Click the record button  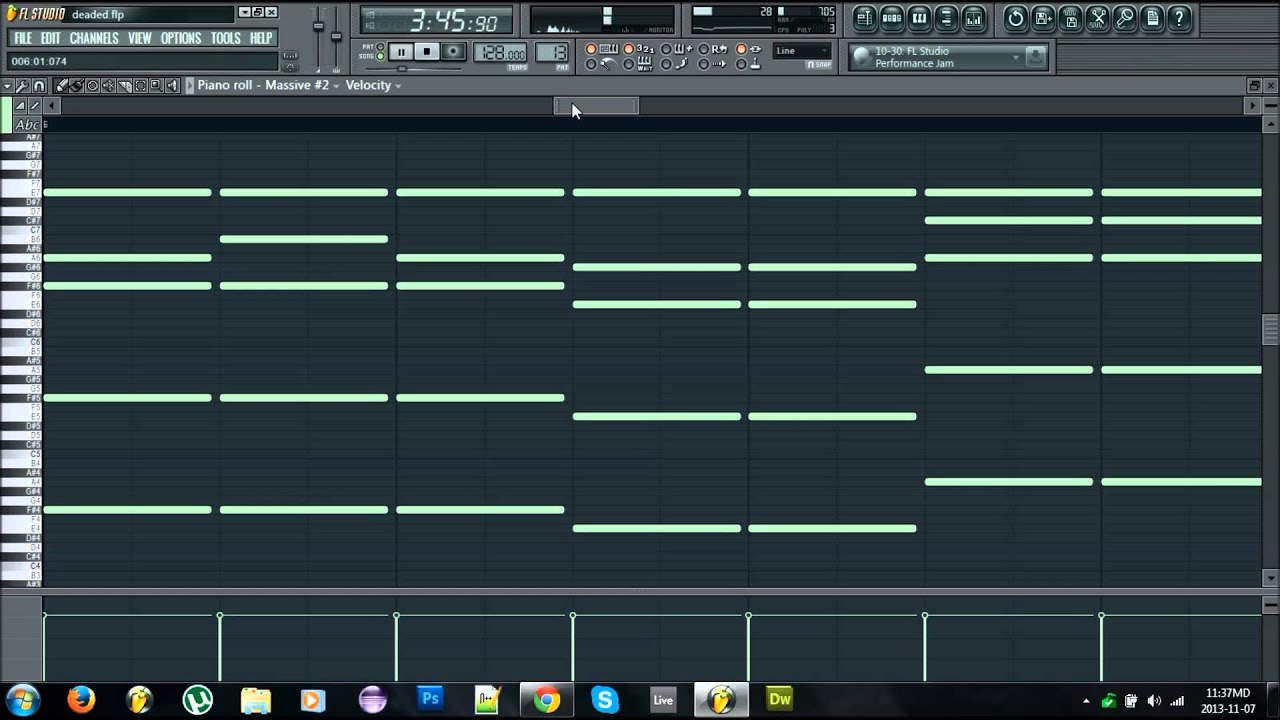coord(454,52)
